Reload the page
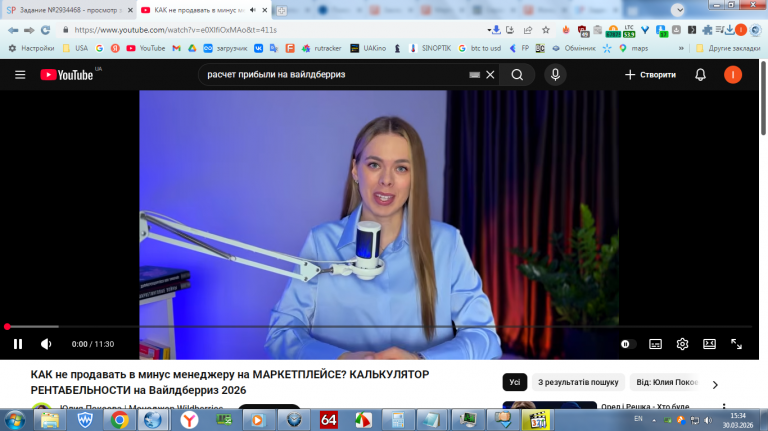The height and width of the screenshot is (431, 768). click(x=45, y=30)
